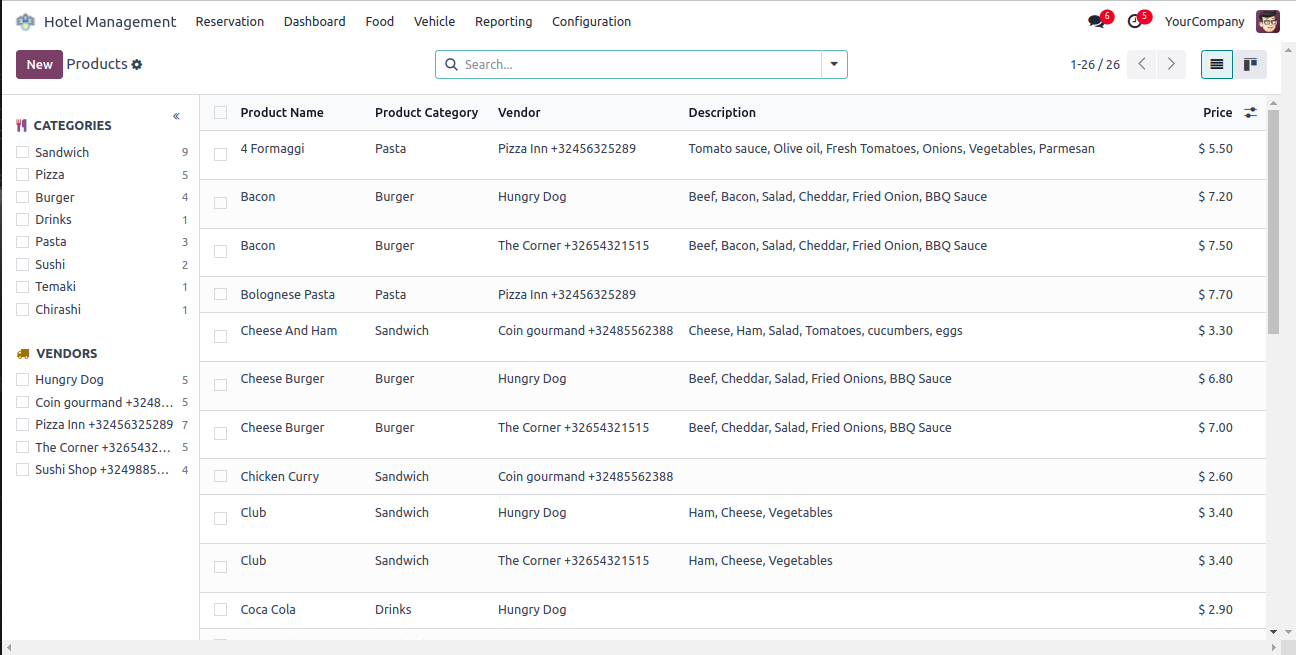Click the New product button
Viewport: 1296px width, 655px height.
point(39,64)
